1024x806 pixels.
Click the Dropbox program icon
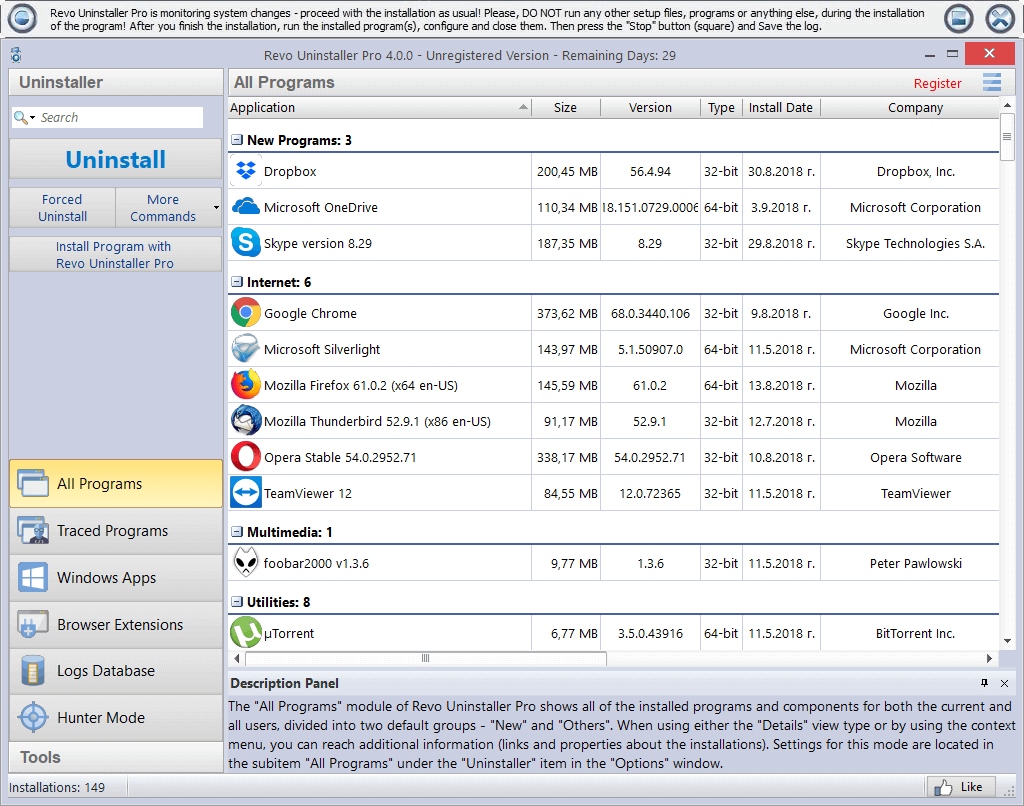coord(246,171)
